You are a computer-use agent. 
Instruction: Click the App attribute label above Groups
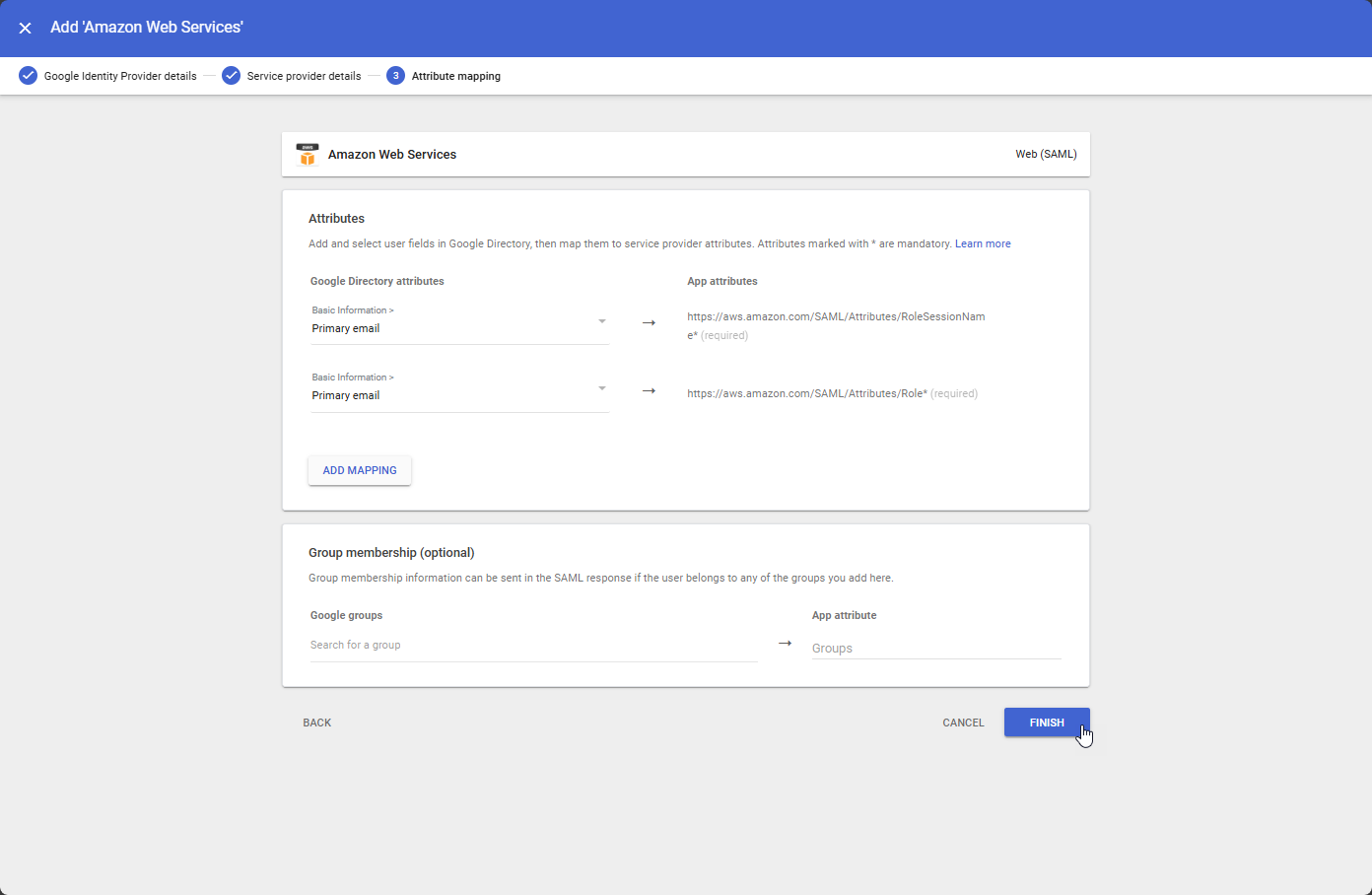[x=844, y=615]
